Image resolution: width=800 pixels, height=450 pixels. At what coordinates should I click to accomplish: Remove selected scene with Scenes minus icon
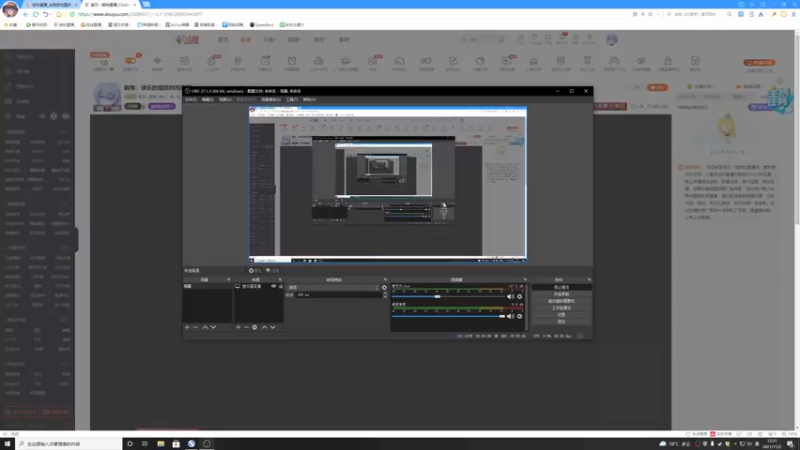pos(195,327)
